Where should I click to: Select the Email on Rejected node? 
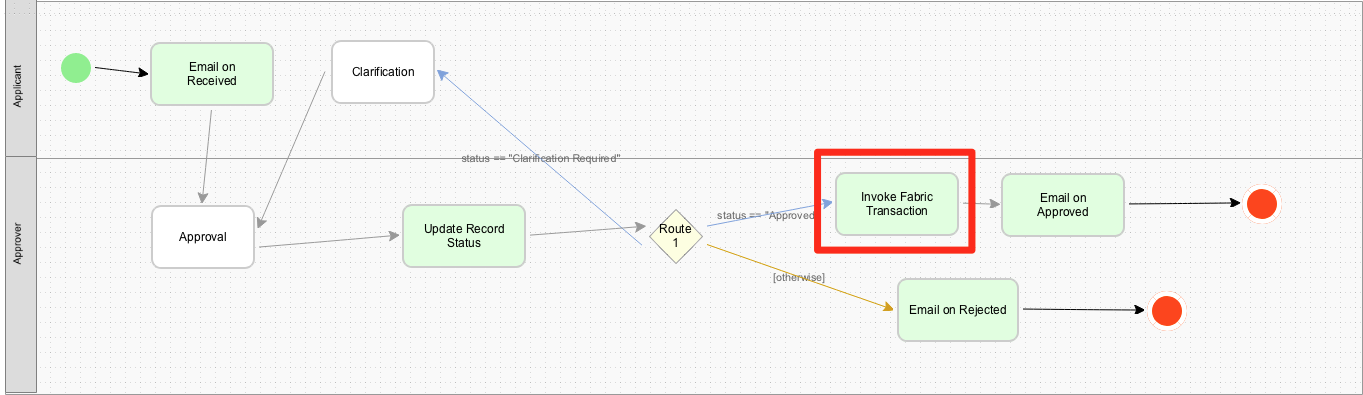pyautogui.click(x=958, y=310)
